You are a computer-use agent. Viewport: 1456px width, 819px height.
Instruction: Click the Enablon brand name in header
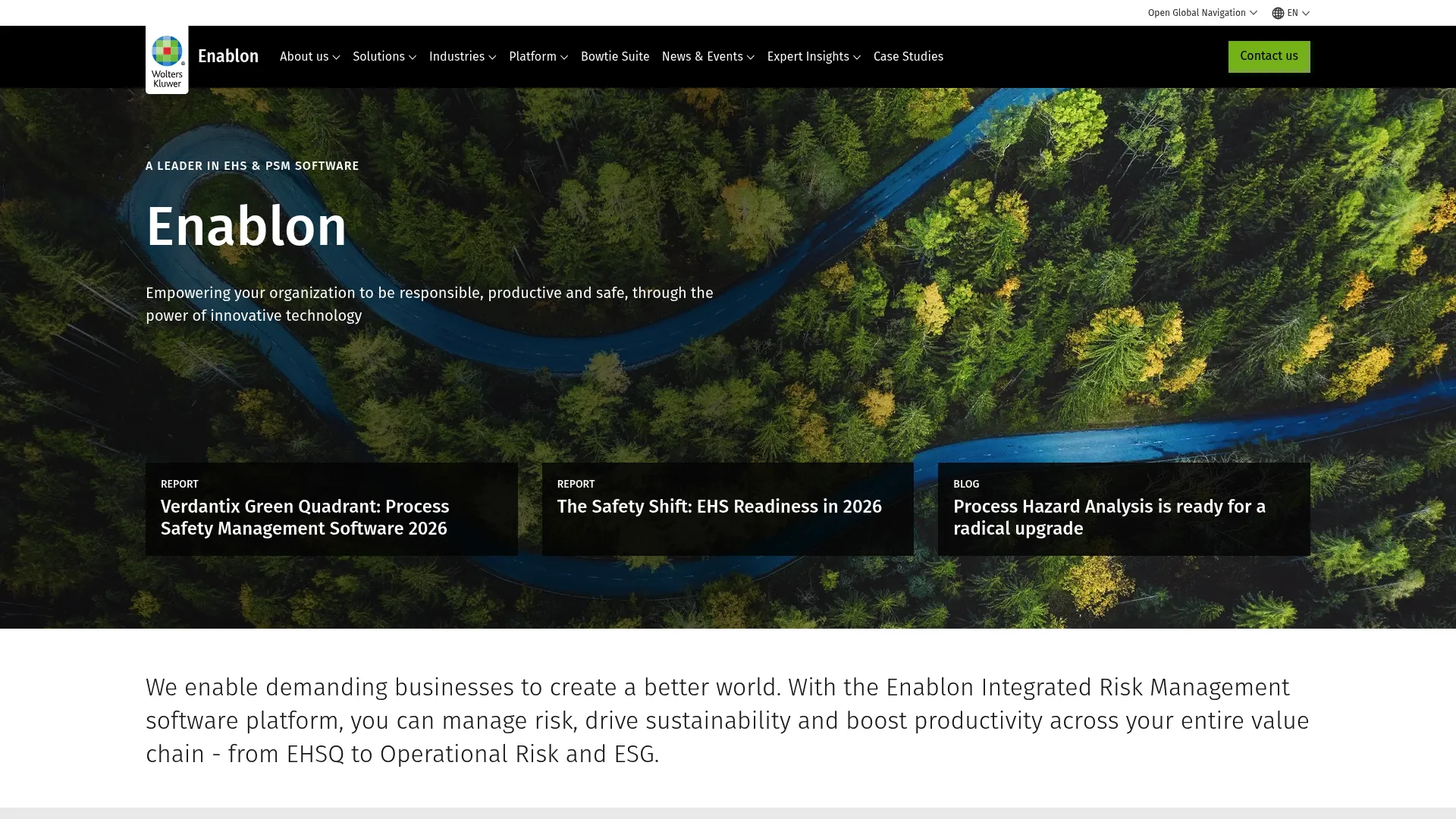point(227,56)
